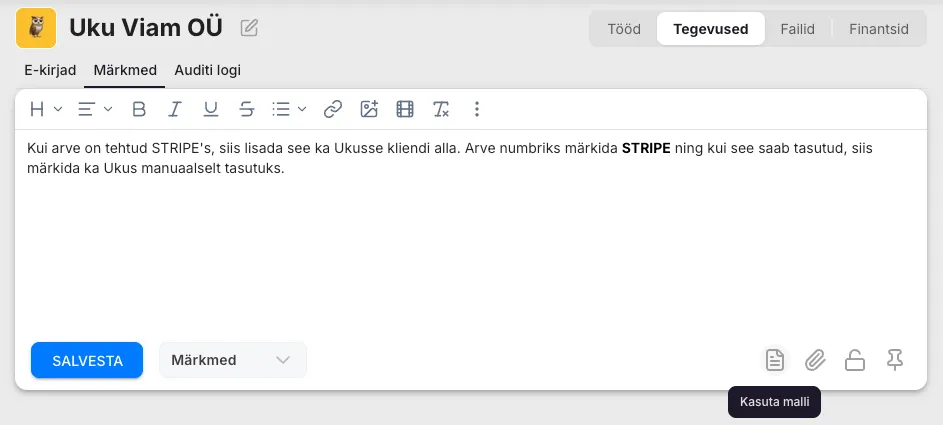Apply strikethrough formatting
This screenshot has height=425, width=943.
tap(246, 109)
